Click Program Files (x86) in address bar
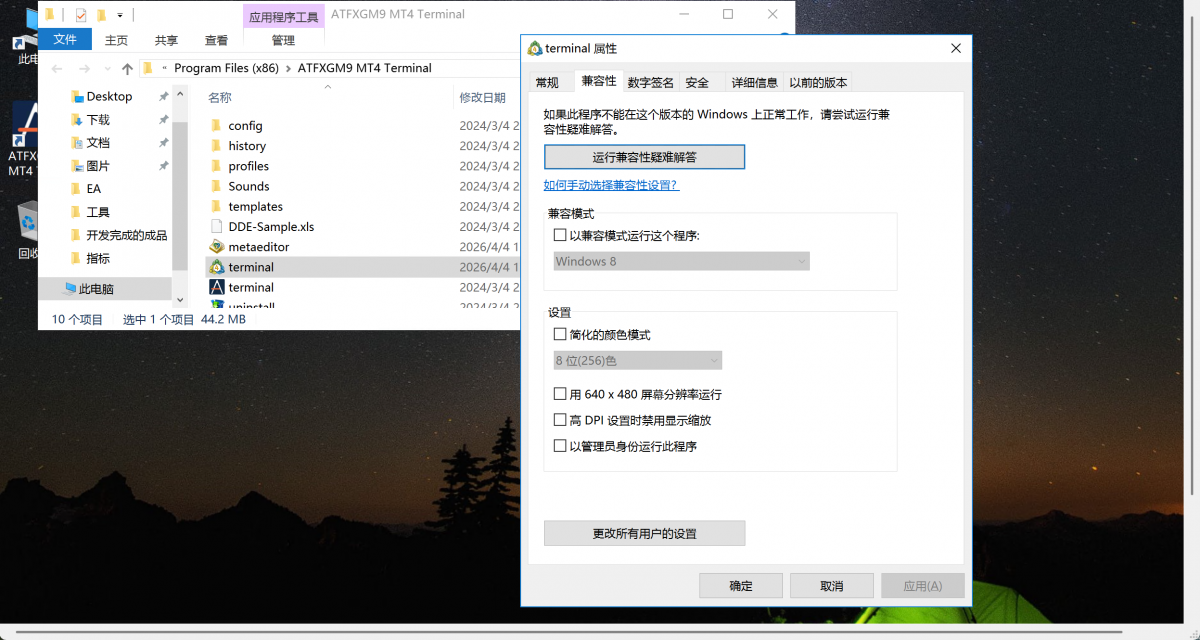The height and width of the screenshot is (640, 1200). (226, 68)
